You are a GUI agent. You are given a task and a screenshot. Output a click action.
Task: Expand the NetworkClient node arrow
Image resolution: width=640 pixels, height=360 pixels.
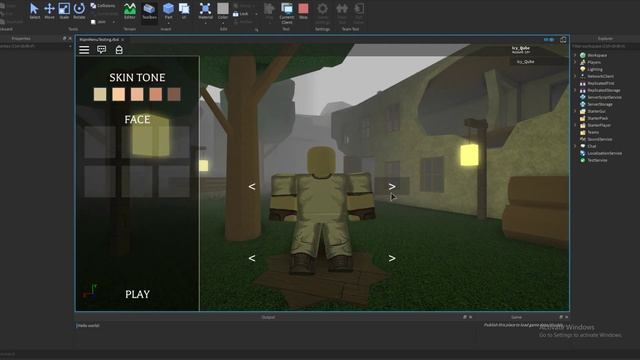(x=576, y=76)
